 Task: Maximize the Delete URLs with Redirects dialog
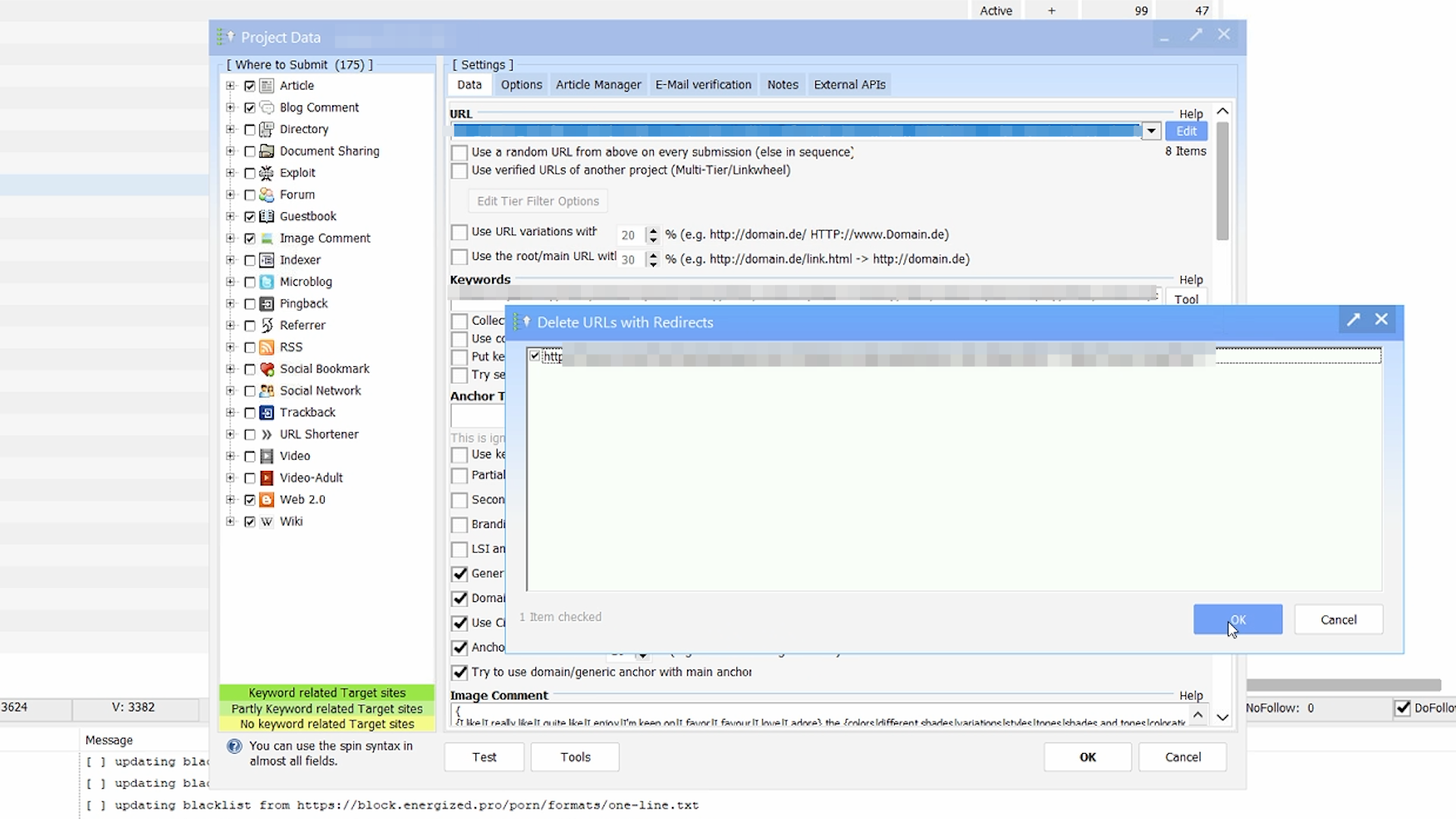[1354, 320]
